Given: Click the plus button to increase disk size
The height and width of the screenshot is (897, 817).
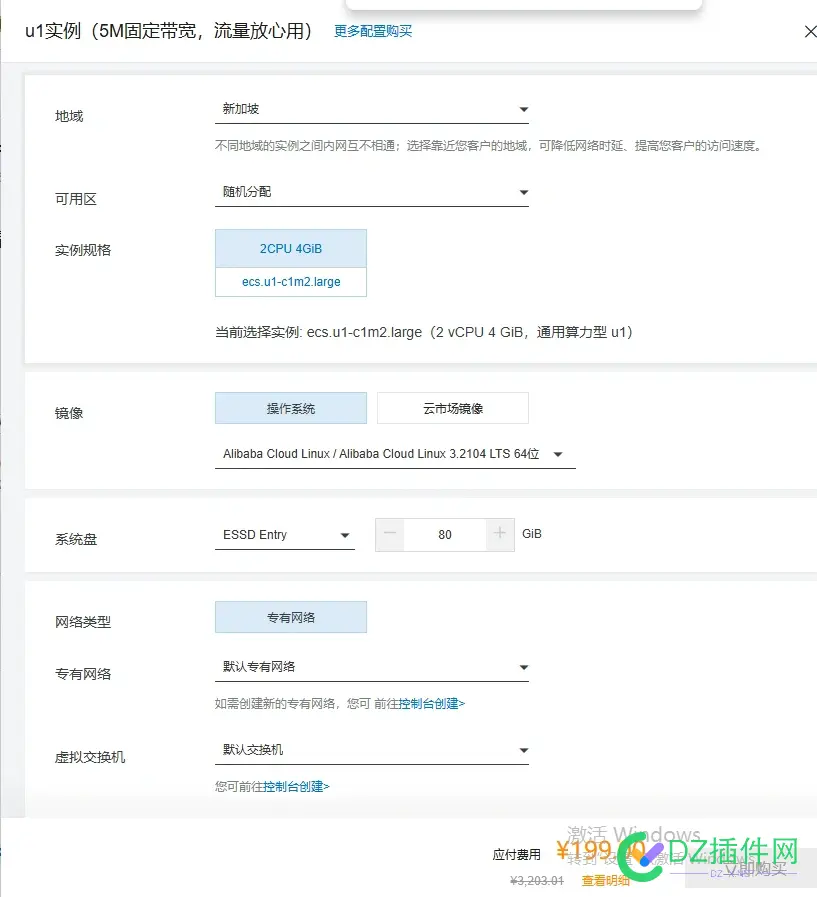Looking at the screenshot, I should pyautogui.click(x=500, y=535).
